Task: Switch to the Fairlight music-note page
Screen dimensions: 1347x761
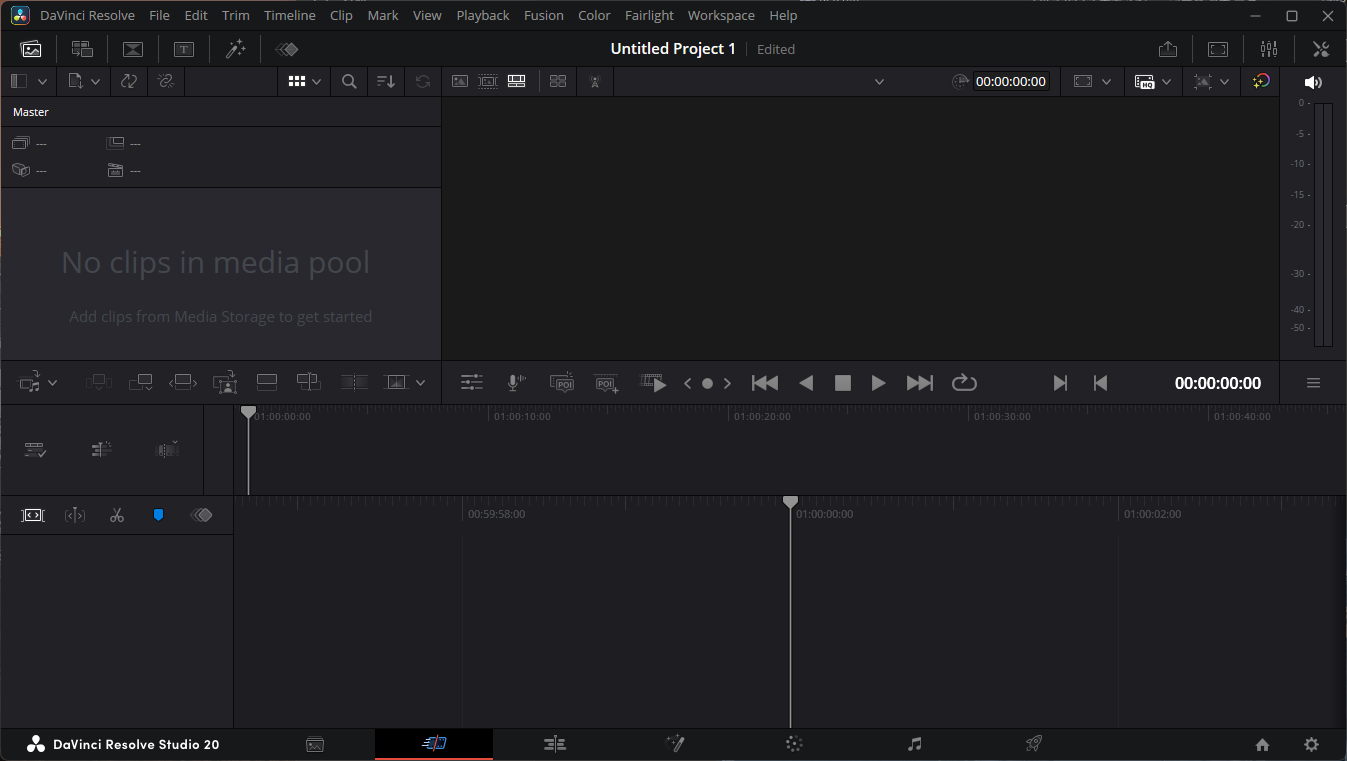Action: click(x=914, y=744)
